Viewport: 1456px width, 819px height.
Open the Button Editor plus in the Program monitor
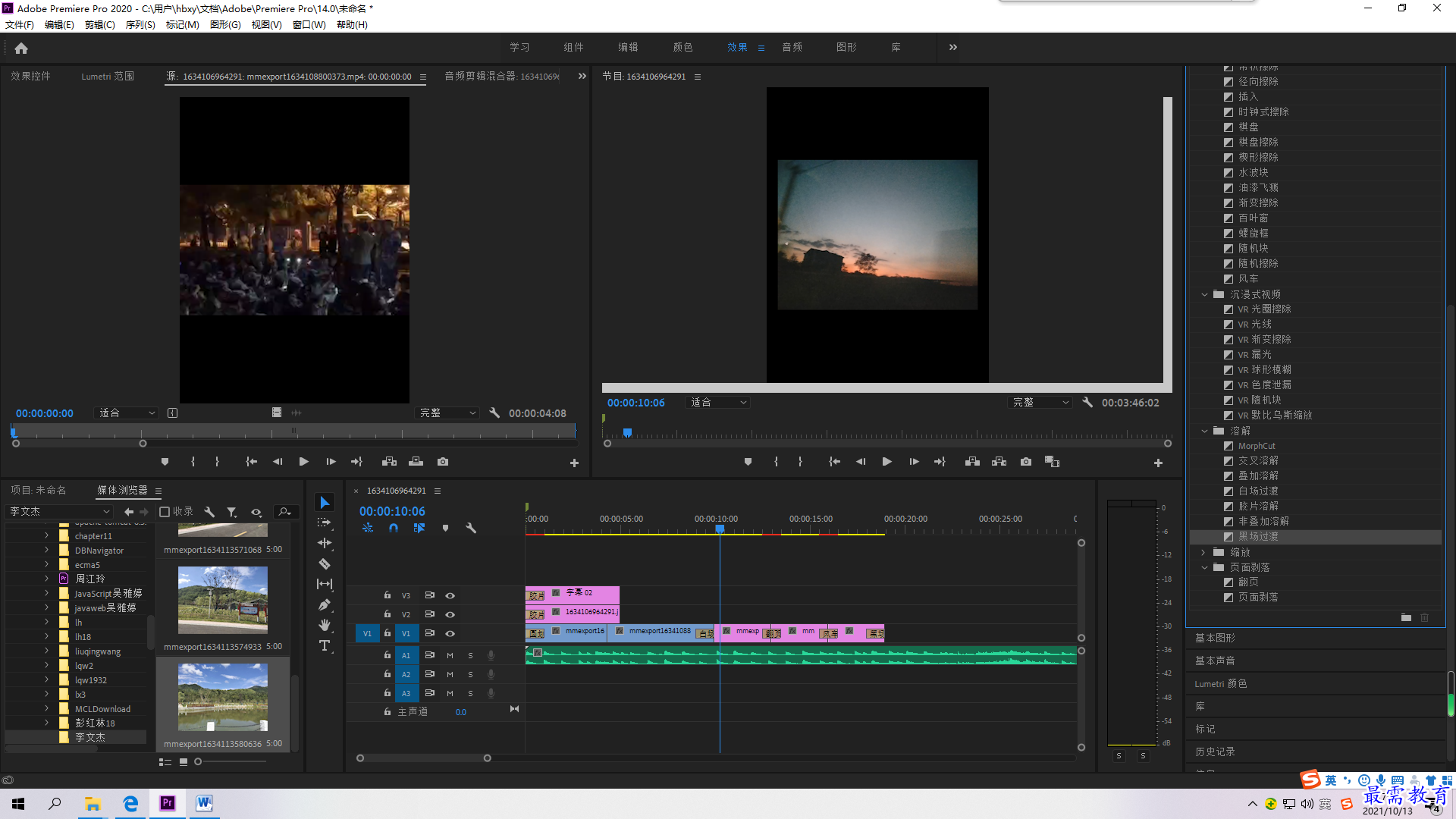pyautogui.click(x=1158, y=463)
